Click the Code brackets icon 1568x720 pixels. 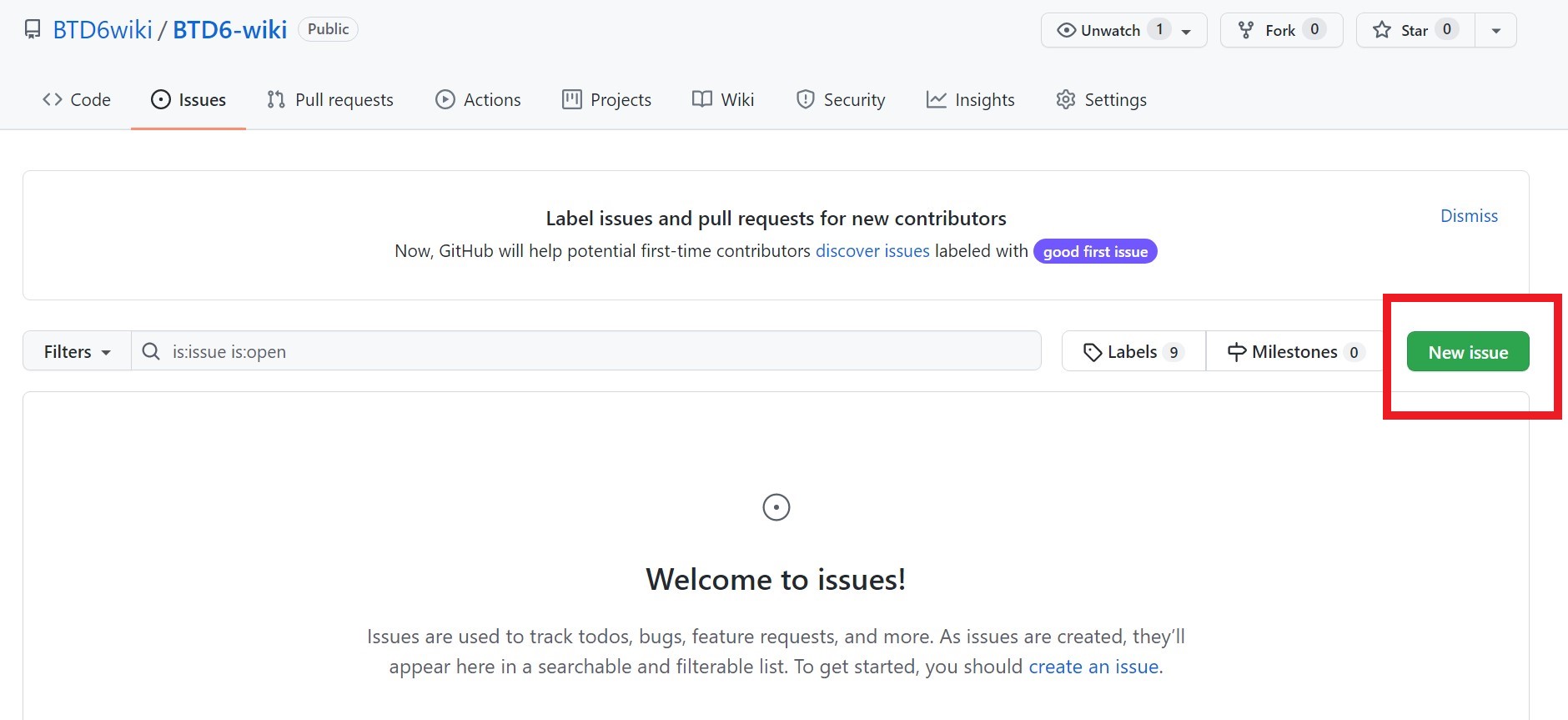pyautogui.click(x=53, y=100)
